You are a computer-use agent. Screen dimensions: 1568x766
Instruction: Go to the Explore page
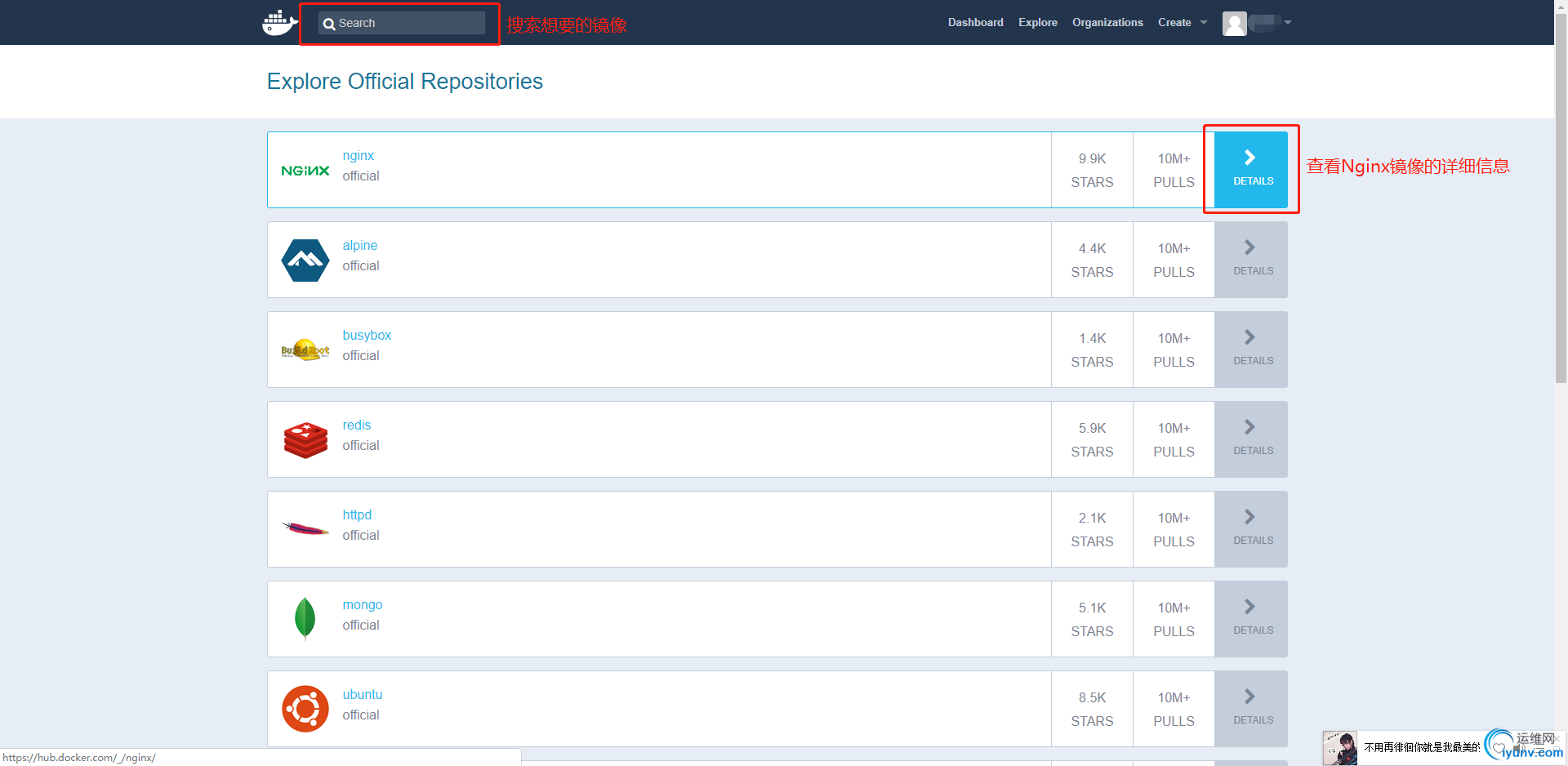[x=1037, y=22]
